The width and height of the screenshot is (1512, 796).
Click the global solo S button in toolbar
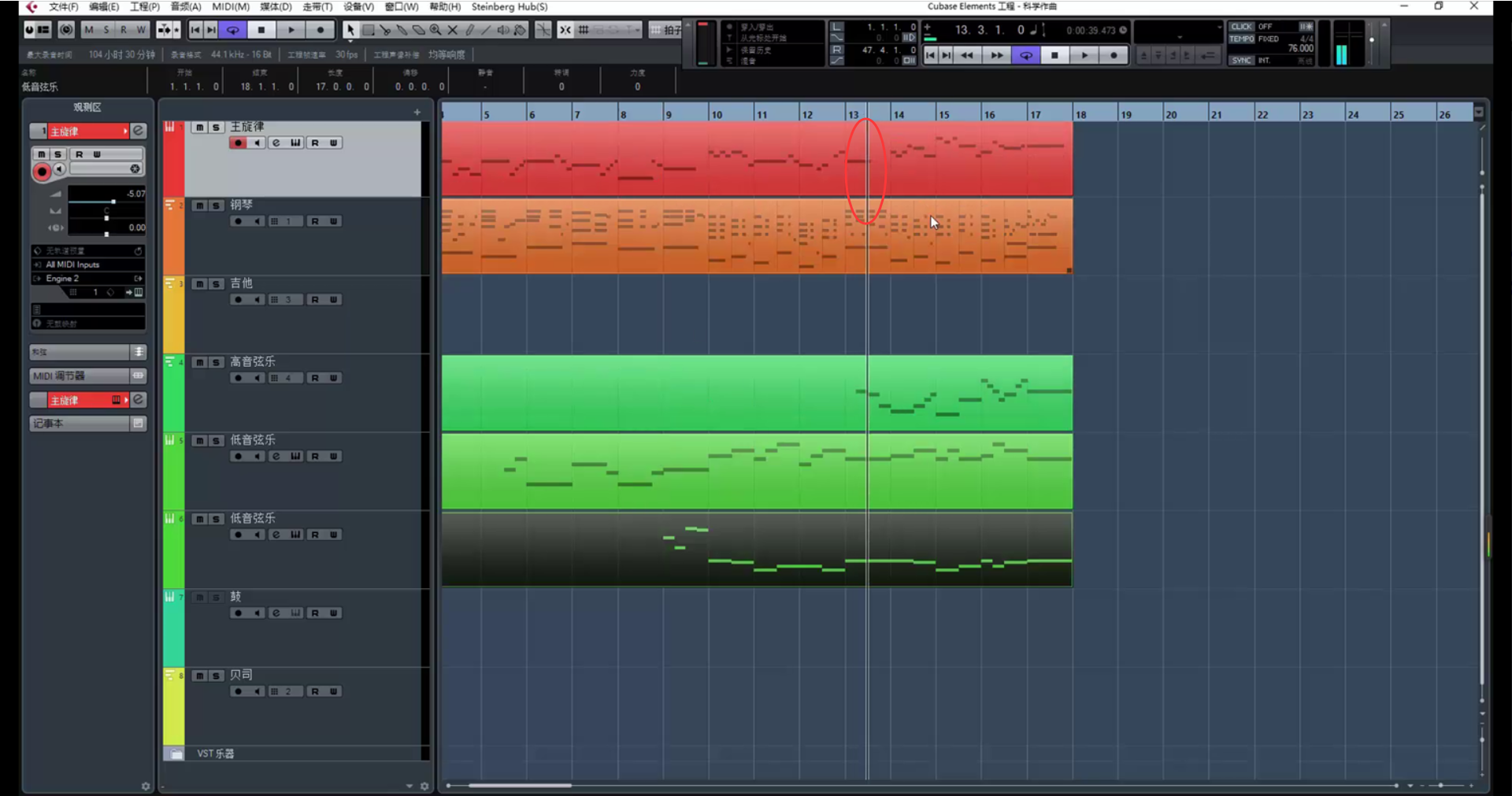[x=106, y=30]
